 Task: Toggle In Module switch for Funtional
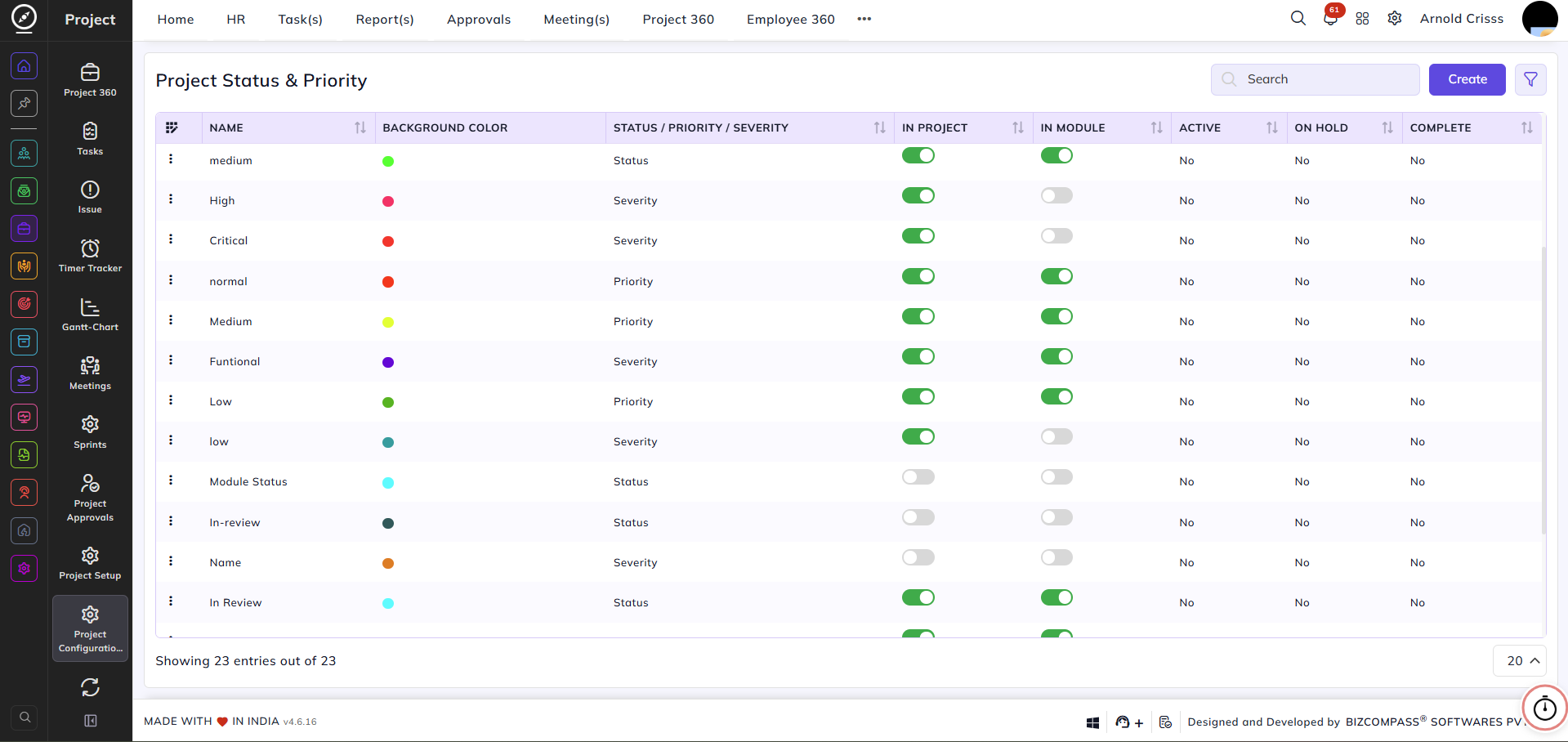(x=1057, y=356)
